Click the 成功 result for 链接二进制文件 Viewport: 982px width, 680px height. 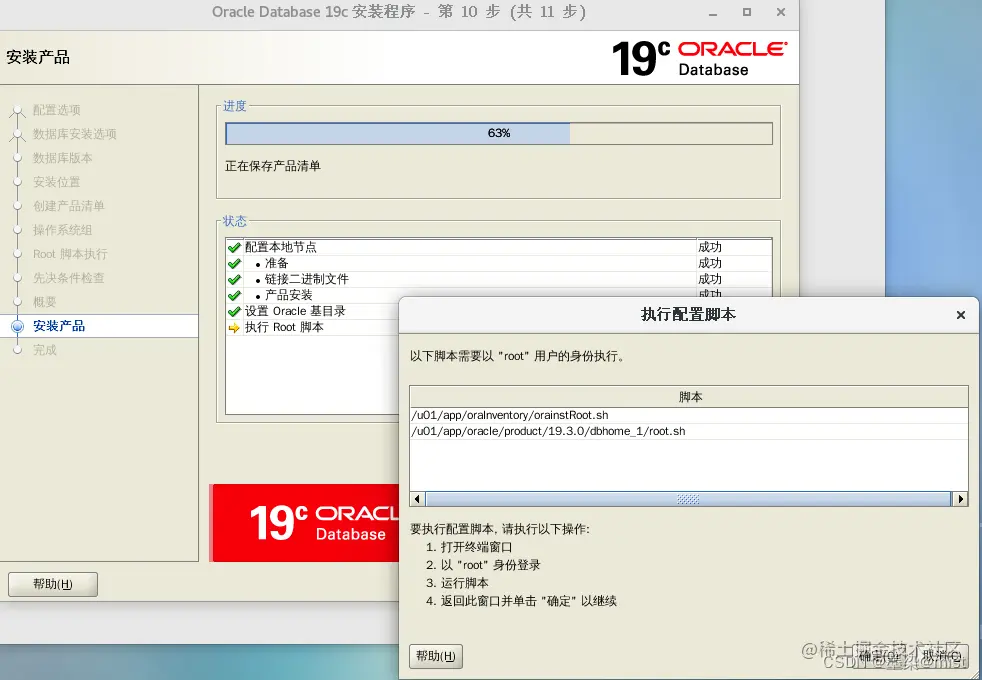click(x=710, y=279)
